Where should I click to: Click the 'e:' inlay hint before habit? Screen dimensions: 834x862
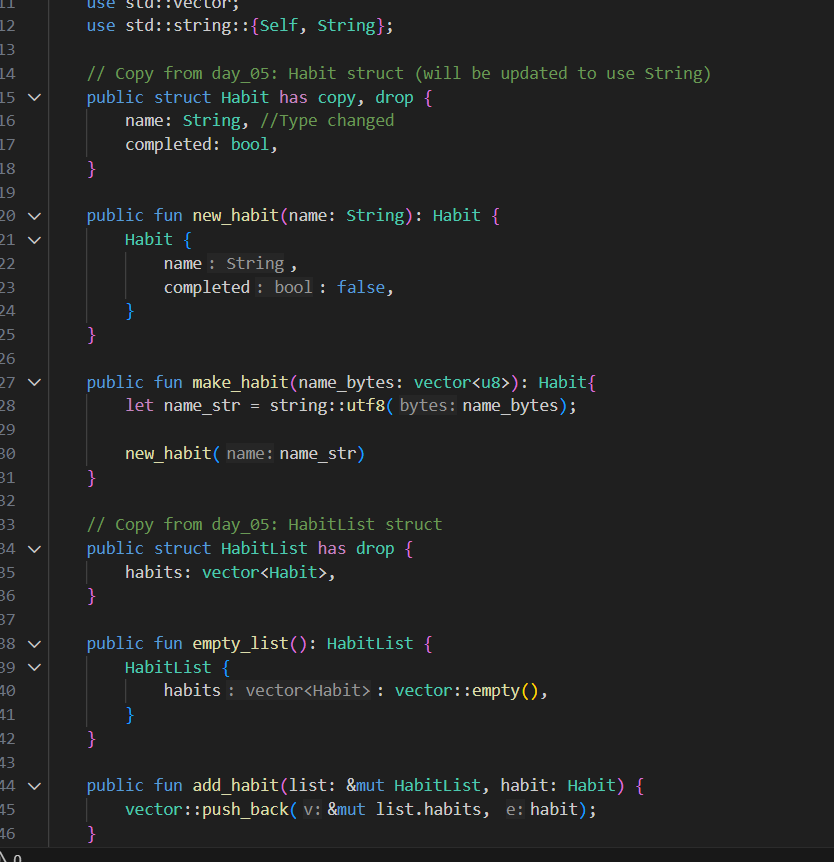(515, 809)
